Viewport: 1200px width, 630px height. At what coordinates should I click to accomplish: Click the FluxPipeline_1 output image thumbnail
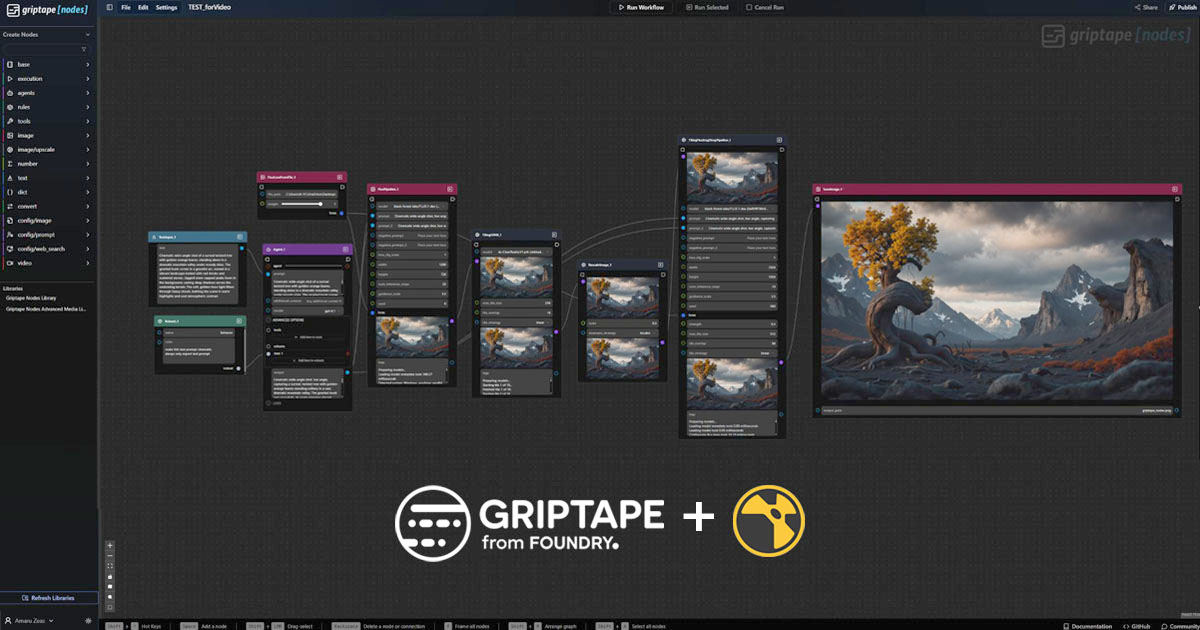click(412, 336)
